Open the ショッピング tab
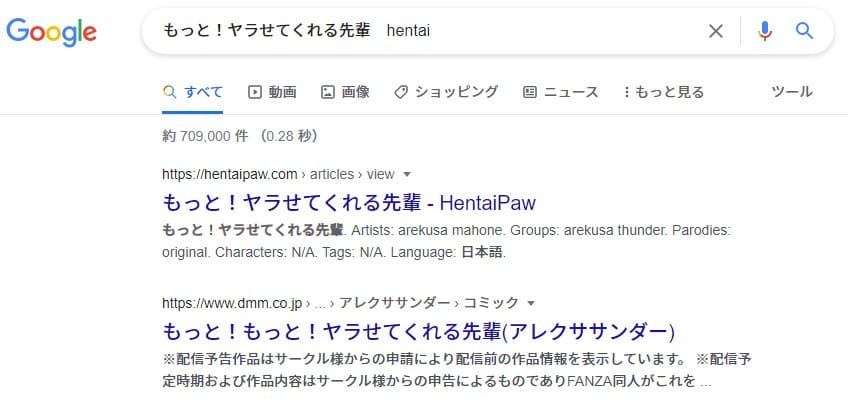Viewport: 848px width, 399px height. coord(446,92)
